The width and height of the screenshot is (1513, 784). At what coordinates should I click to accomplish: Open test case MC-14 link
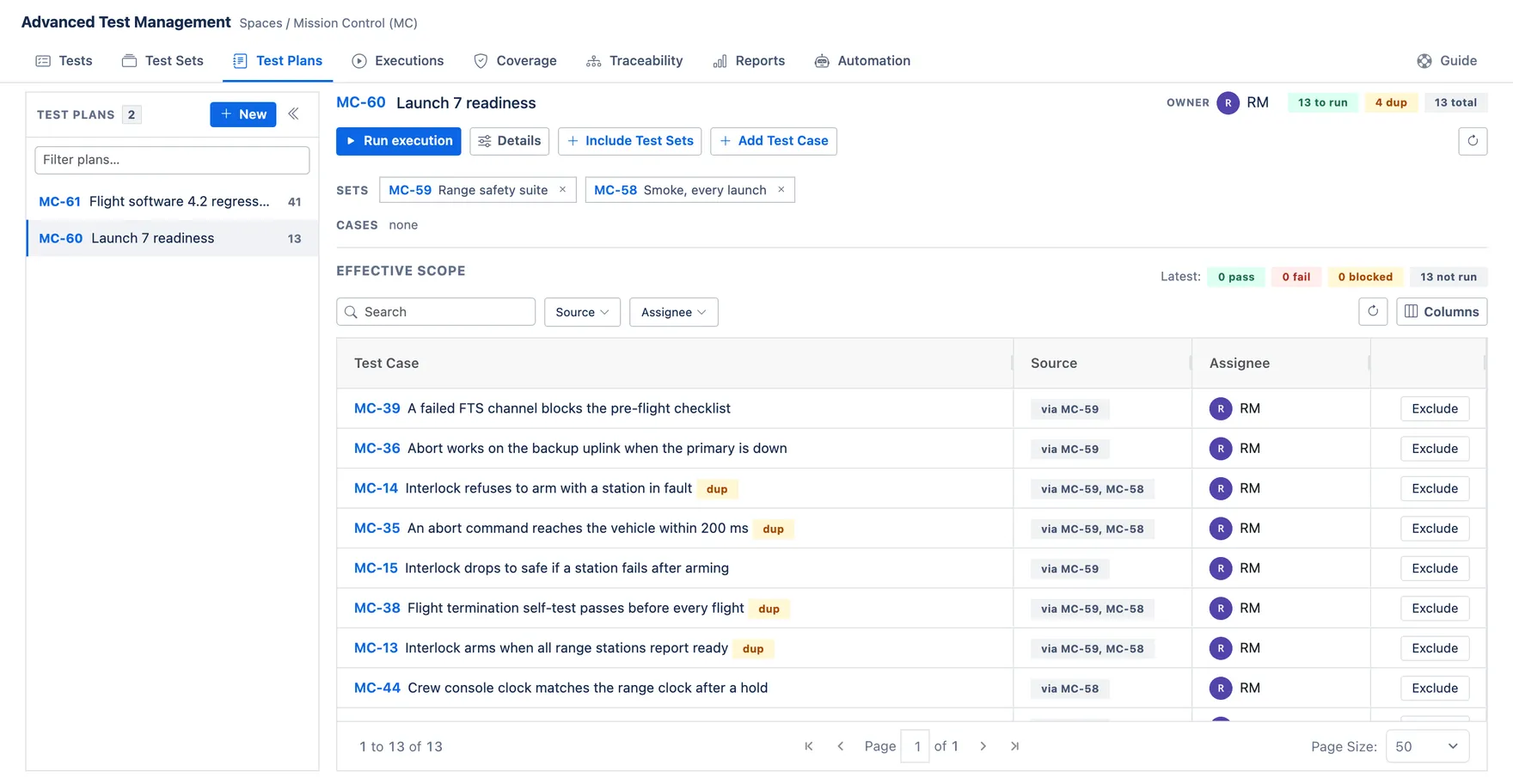376,488
